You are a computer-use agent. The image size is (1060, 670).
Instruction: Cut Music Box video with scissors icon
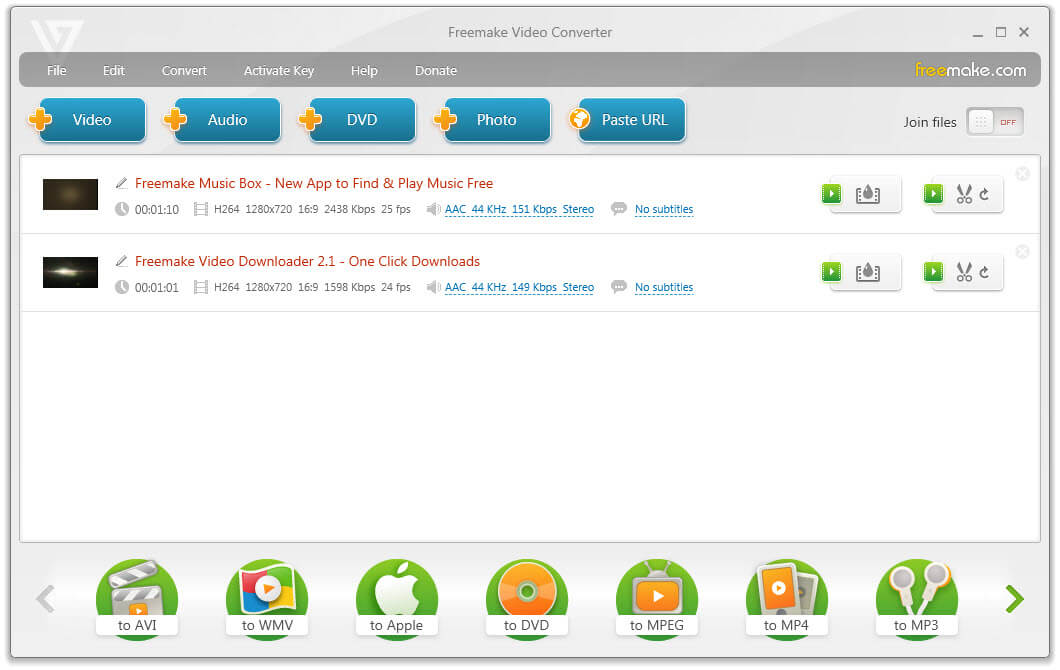tap(964, 194)
